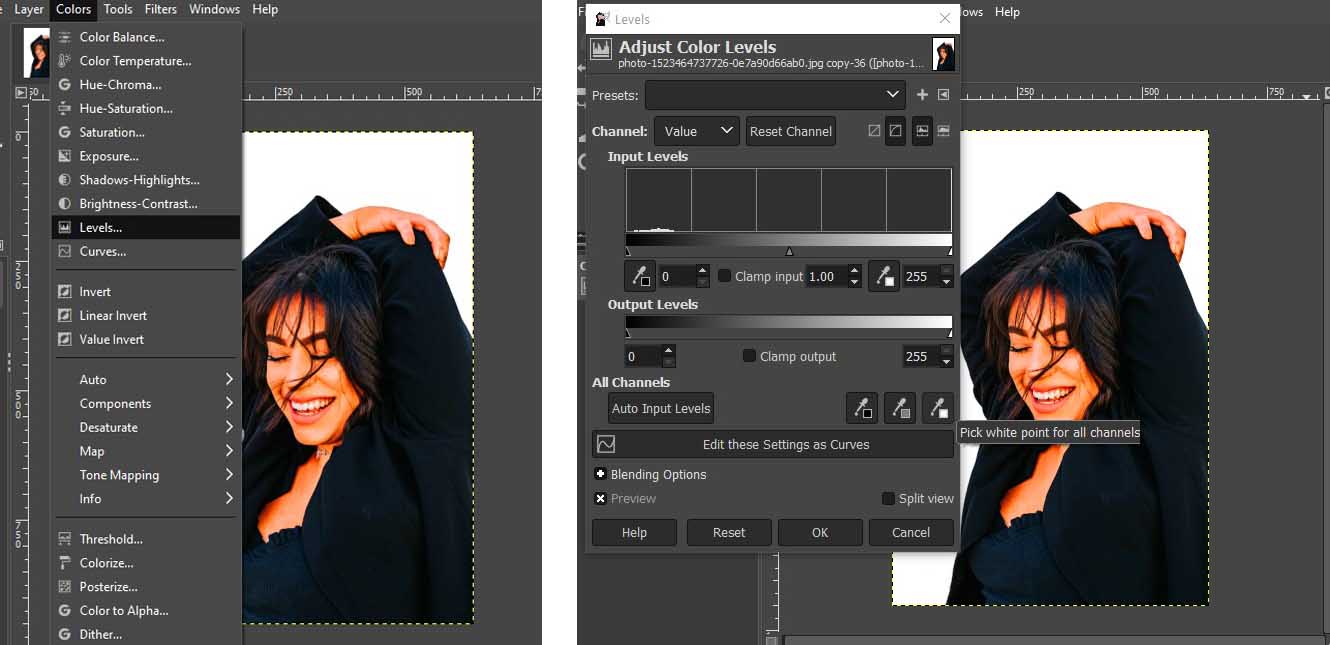Open the Presets dropdown

pyautogui.click(x=775, y=95)
